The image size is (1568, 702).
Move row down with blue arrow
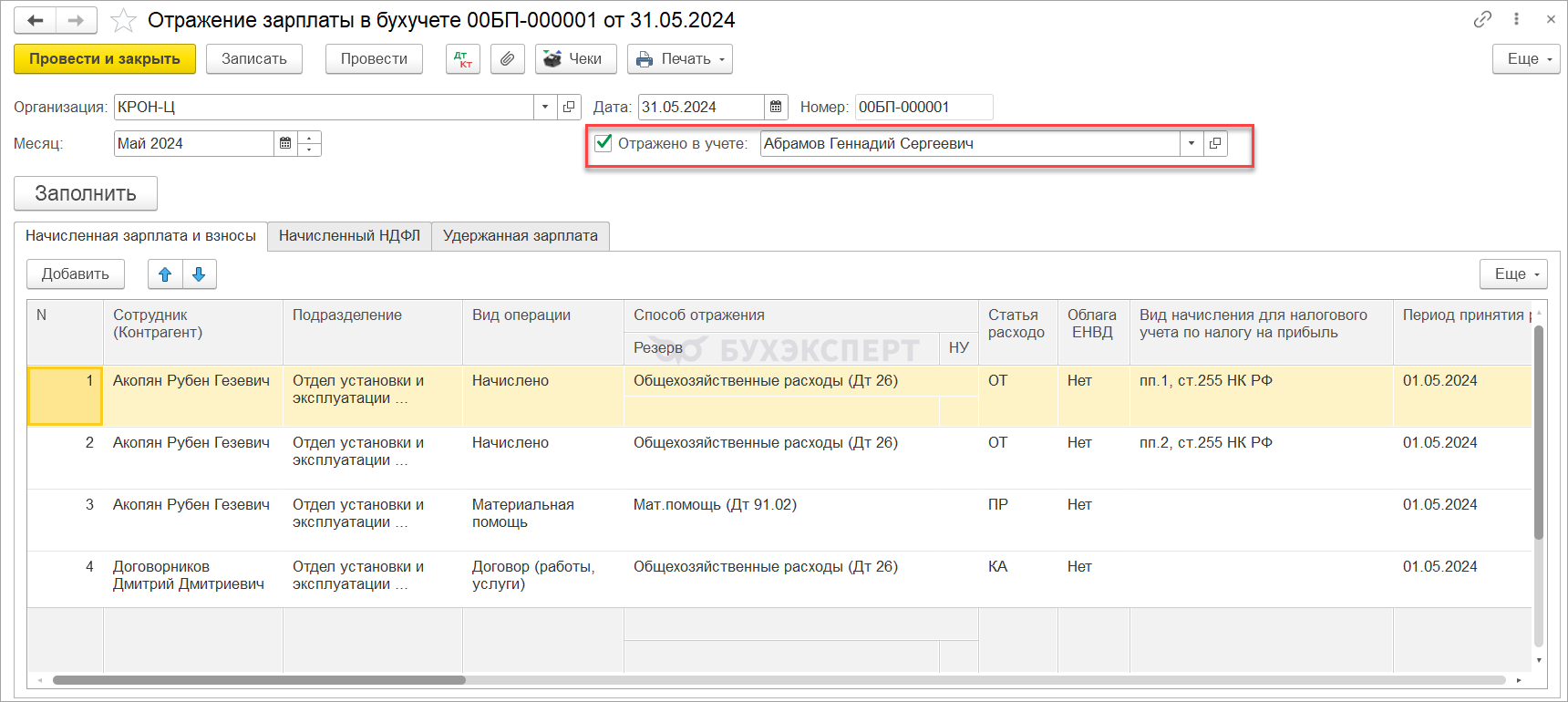(199, 274)
